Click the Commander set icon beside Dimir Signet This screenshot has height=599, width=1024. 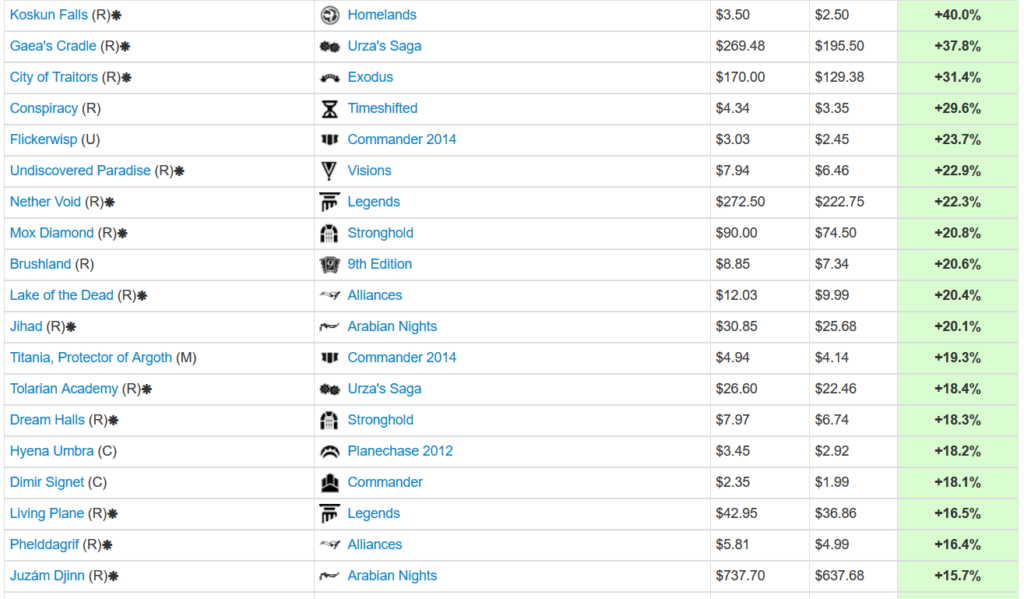(x=330, y=483)
